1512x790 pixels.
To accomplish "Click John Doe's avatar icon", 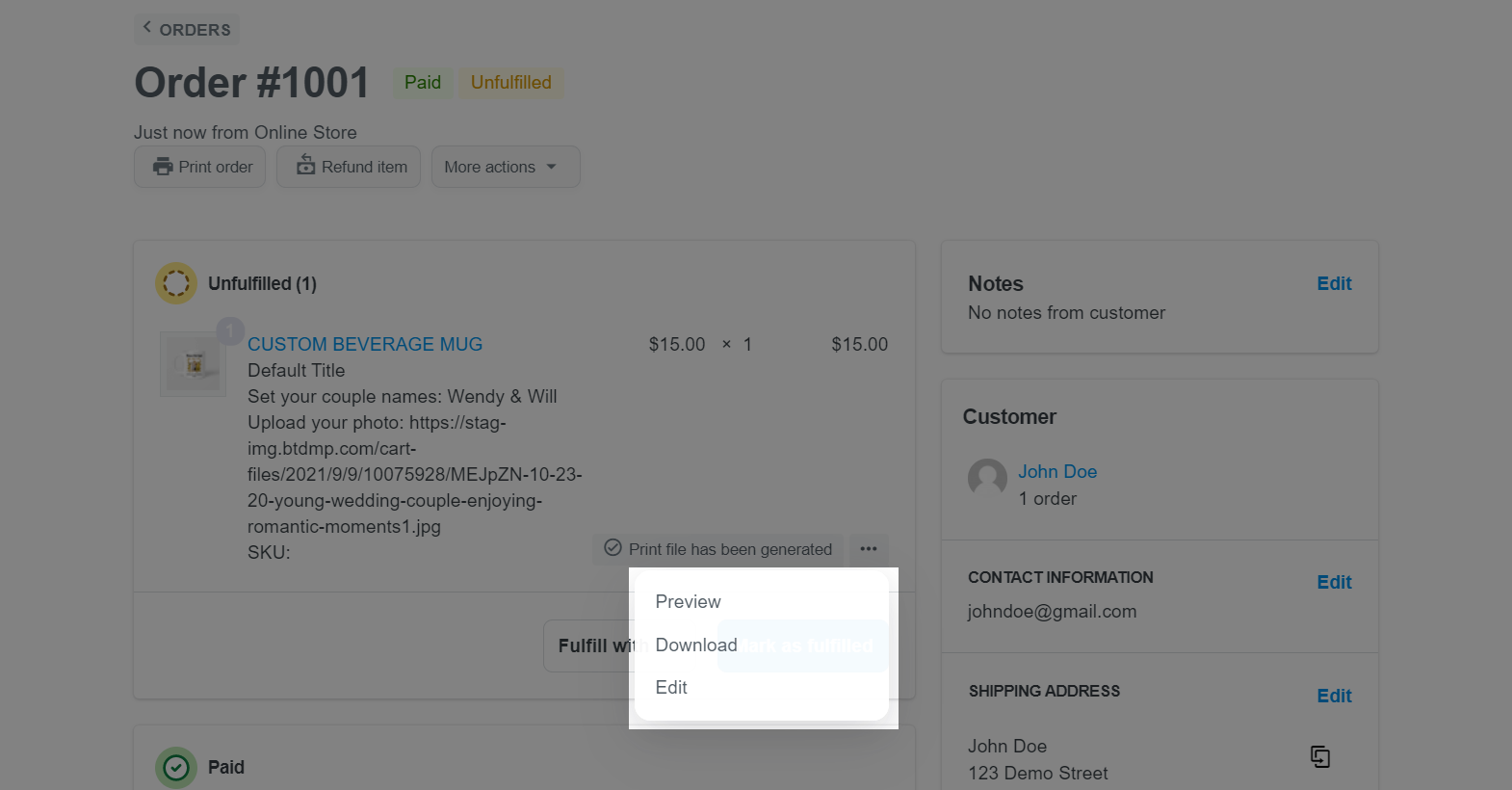I will pyautogui.click(x=987, y=478).
